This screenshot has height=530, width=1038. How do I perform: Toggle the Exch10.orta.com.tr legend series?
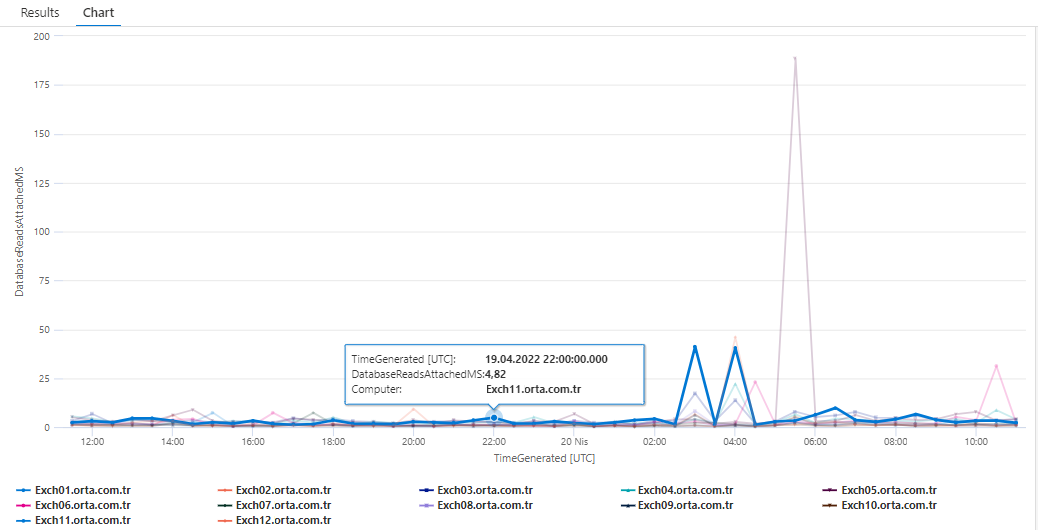pyautogui.click(x=879, y=506)
